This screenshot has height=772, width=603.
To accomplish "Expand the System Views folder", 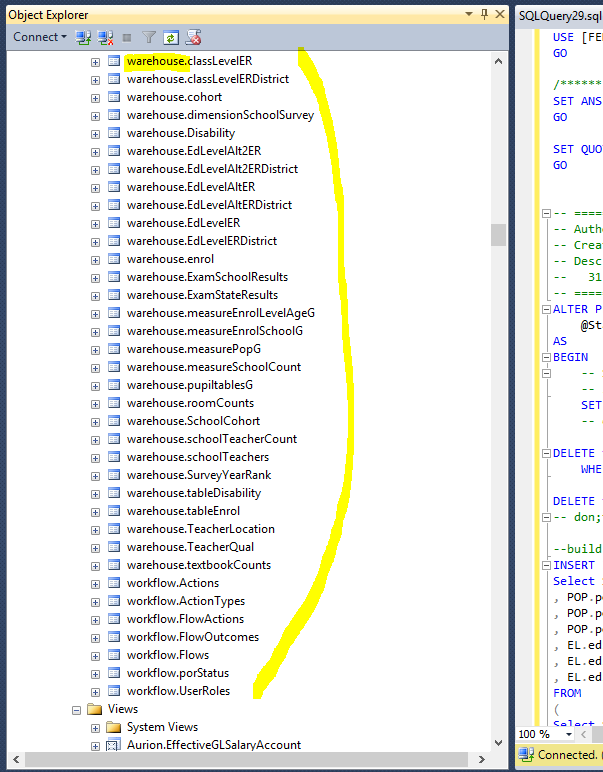I will tap(96, 727).
